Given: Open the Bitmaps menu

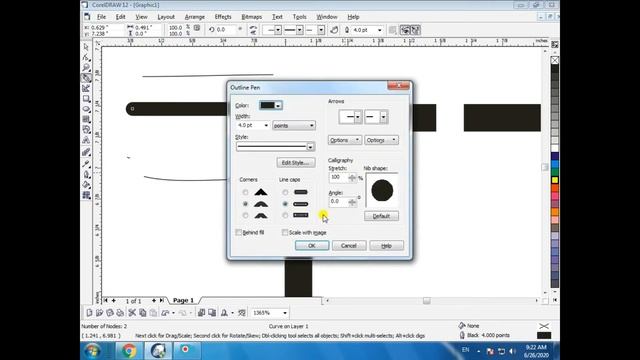Looking at the screenshot, I should point(251,17).
